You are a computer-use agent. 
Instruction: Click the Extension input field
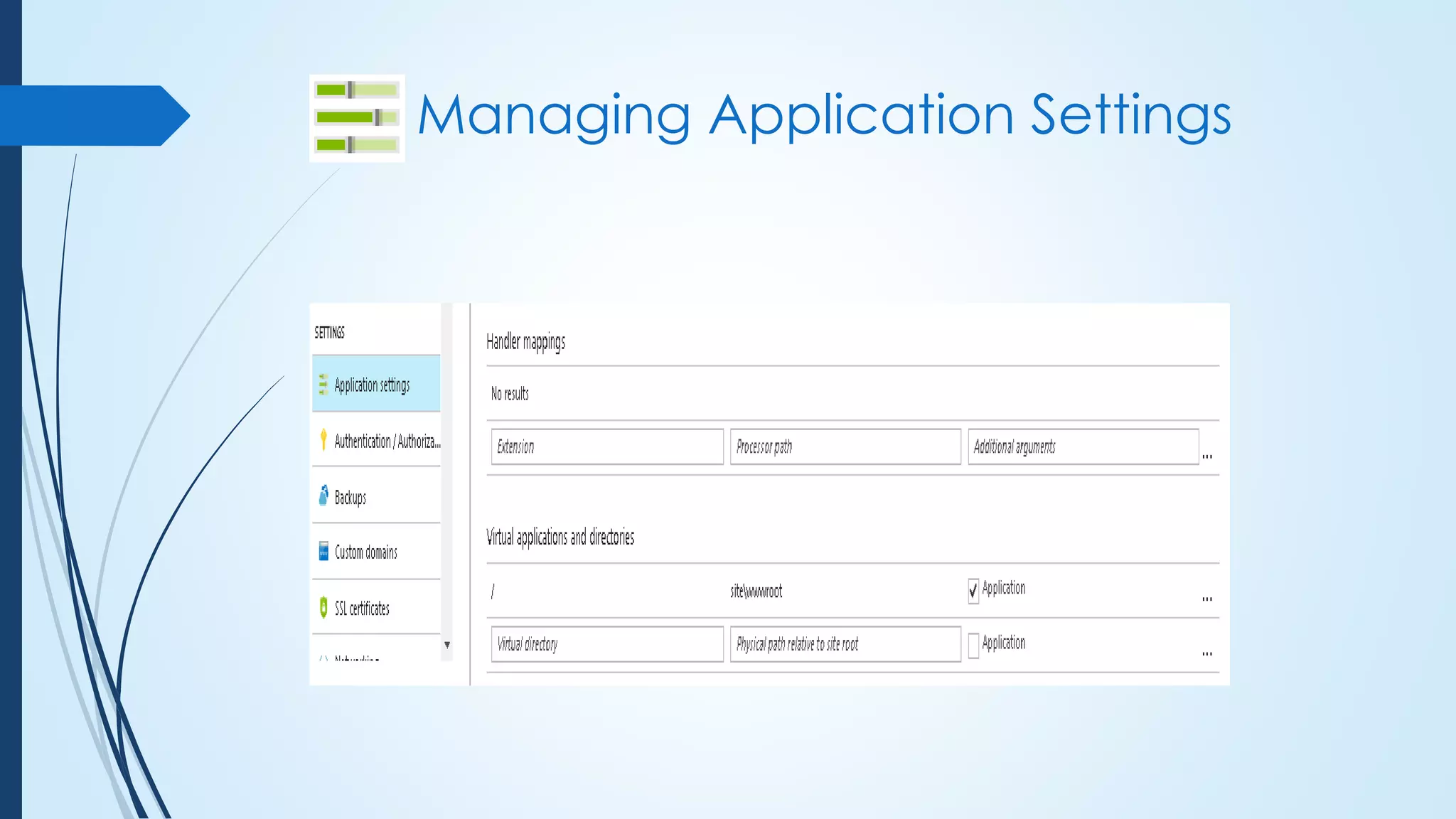pos(607,446)
